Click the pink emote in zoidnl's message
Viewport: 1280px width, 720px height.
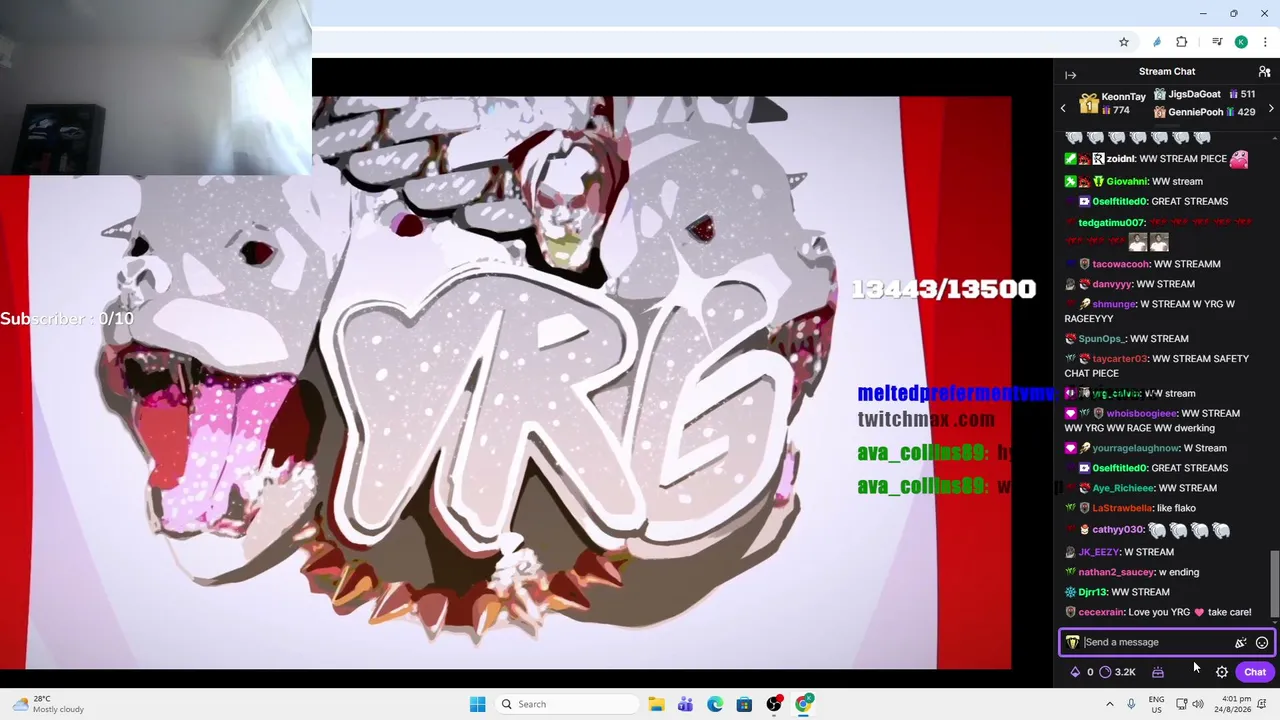pos(1239,159)
